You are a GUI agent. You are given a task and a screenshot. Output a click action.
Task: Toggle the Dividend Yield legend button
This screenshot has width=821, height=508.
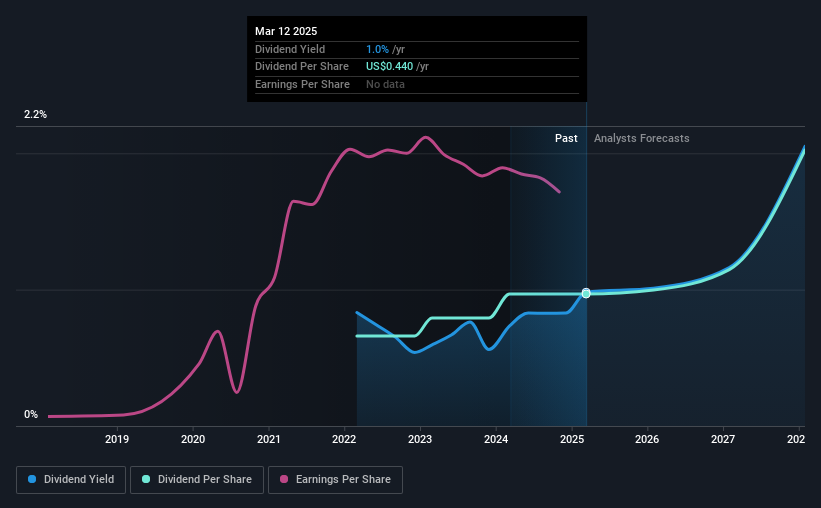point(71,480)
